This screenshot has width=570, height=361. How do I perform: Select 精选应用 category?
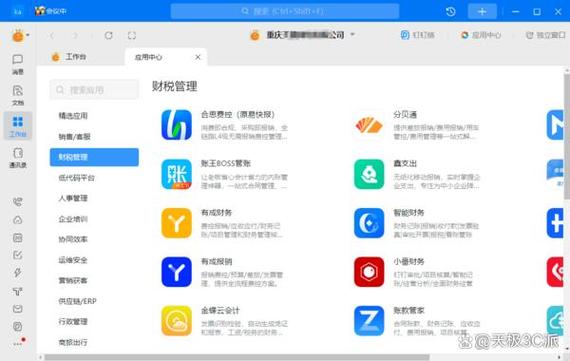click(x=73, y=116)
